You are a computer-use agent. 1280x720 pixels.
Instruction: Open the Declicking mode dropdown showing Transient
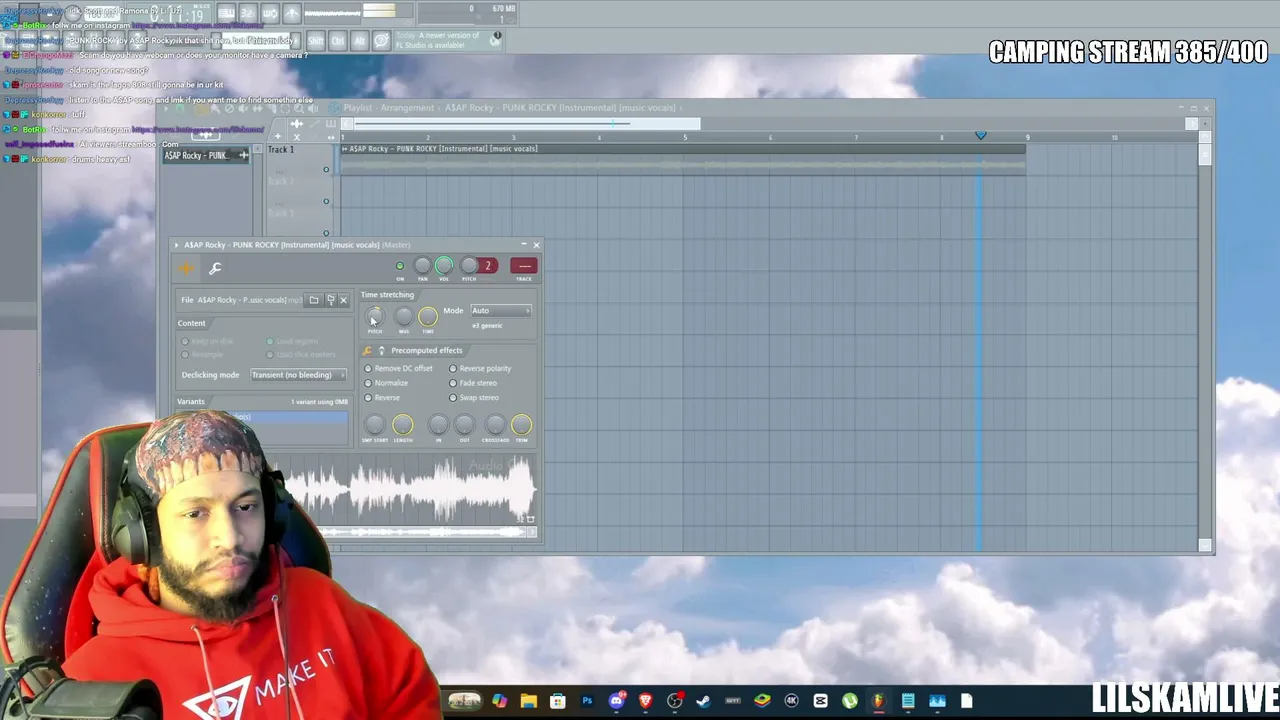298,375
